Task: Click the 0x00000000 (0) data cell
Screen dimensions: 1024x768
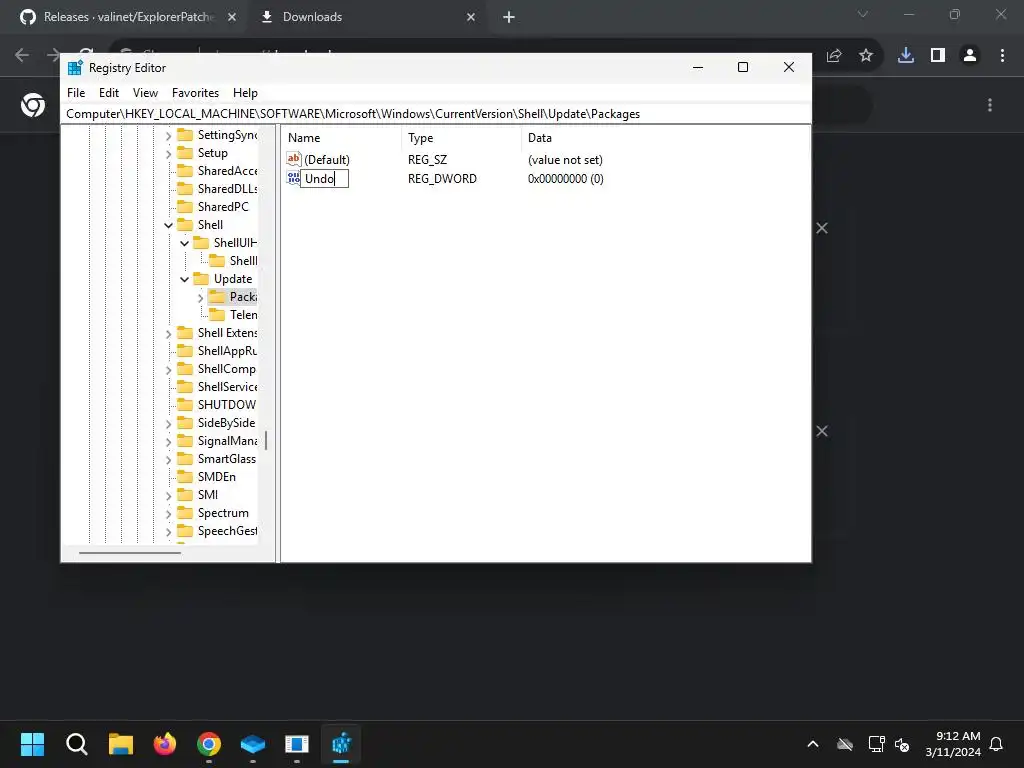Action: coord(566,178)
